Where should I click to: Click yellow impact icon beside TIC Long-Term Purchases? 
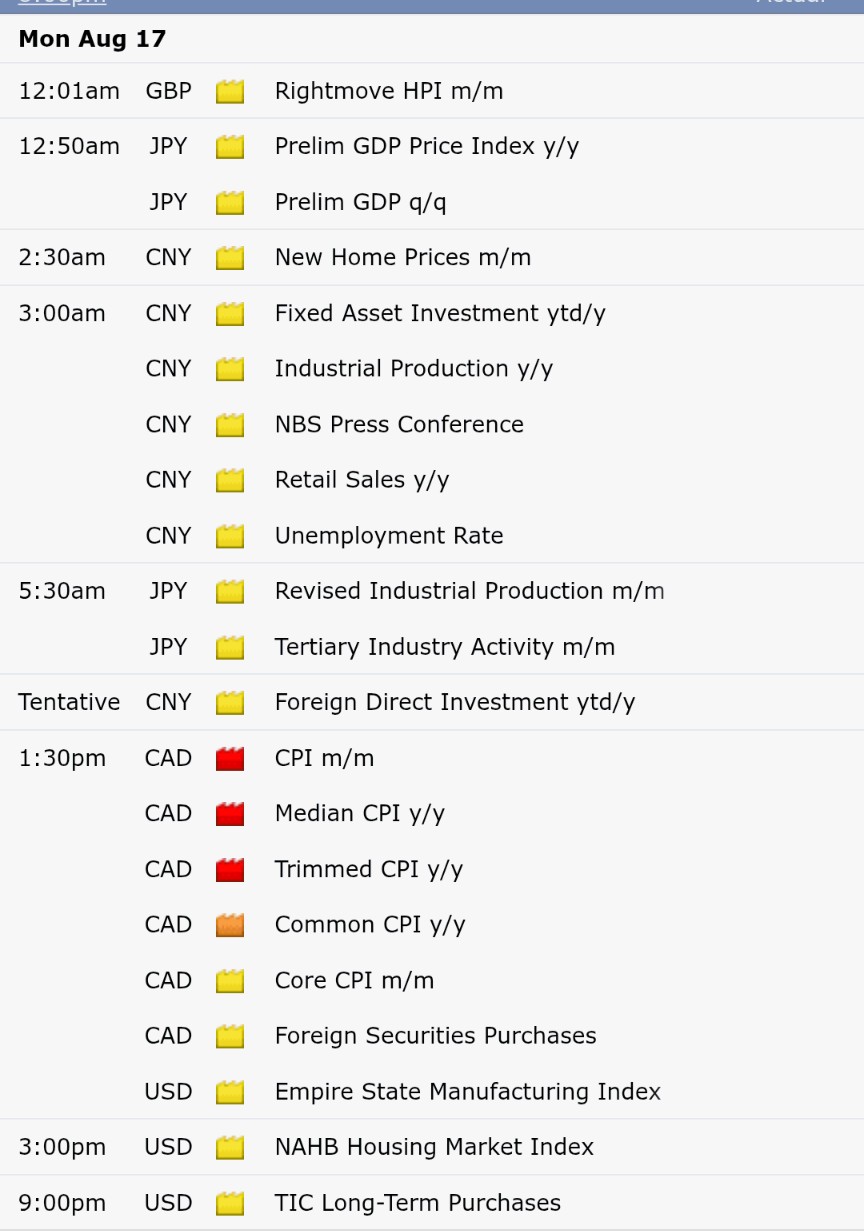click(x=230, y=1203)
